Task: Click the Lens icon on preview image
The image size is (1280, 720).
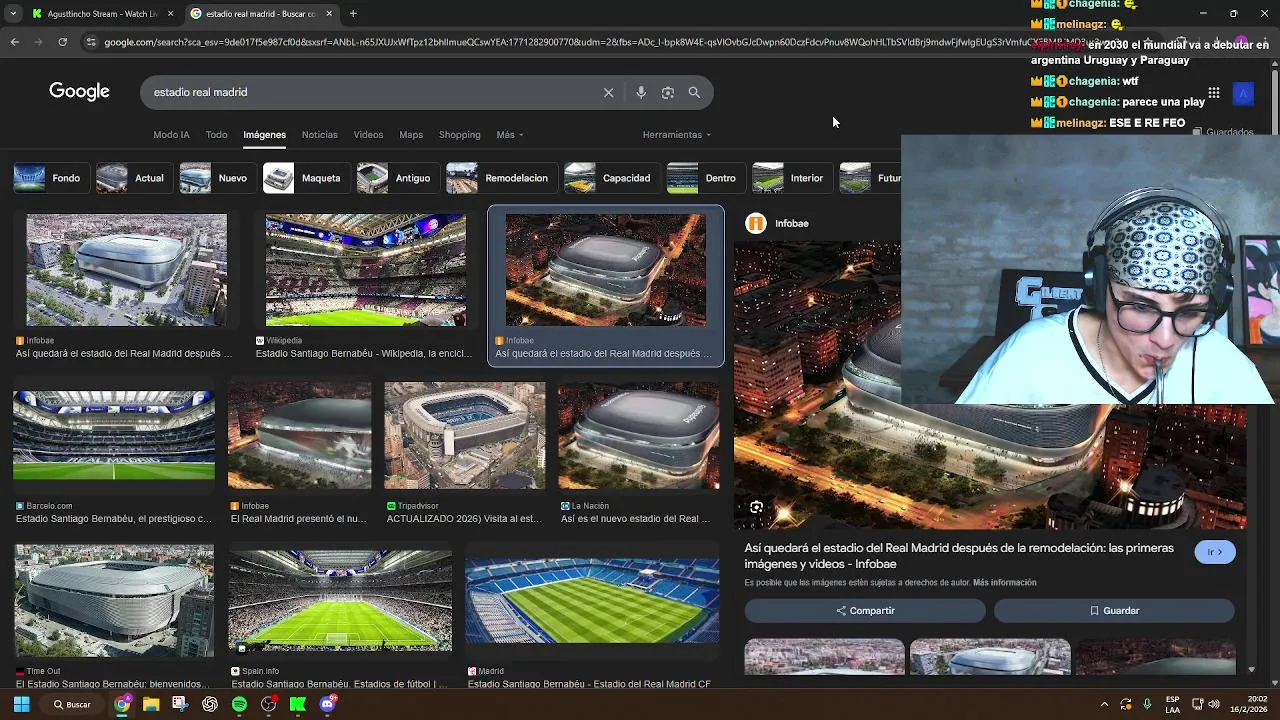Action: (x=757, y=507)
